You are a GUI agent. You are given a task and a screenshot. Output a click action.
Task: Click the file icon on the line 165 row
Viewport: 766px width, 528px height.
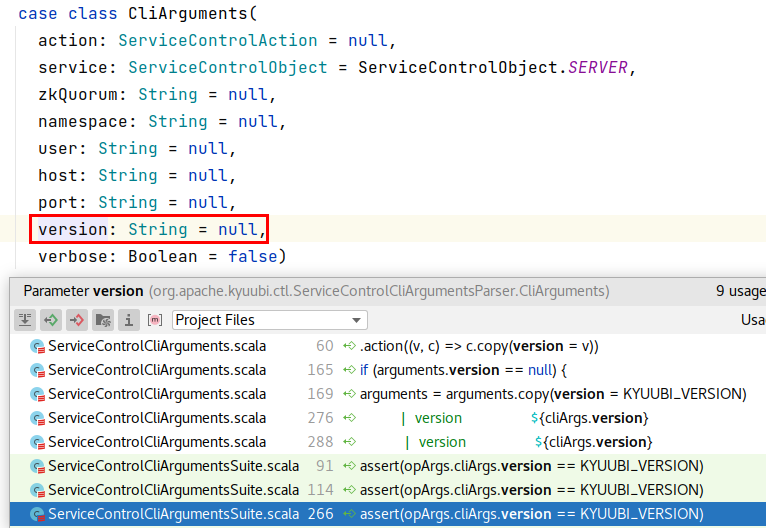pyautogui.click(x=38, y=370)
